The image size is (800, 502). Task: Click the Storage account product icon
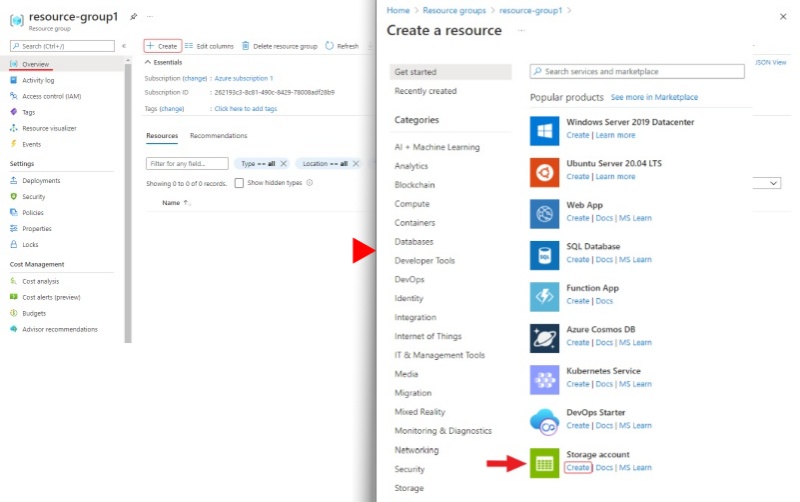point(544,464)
